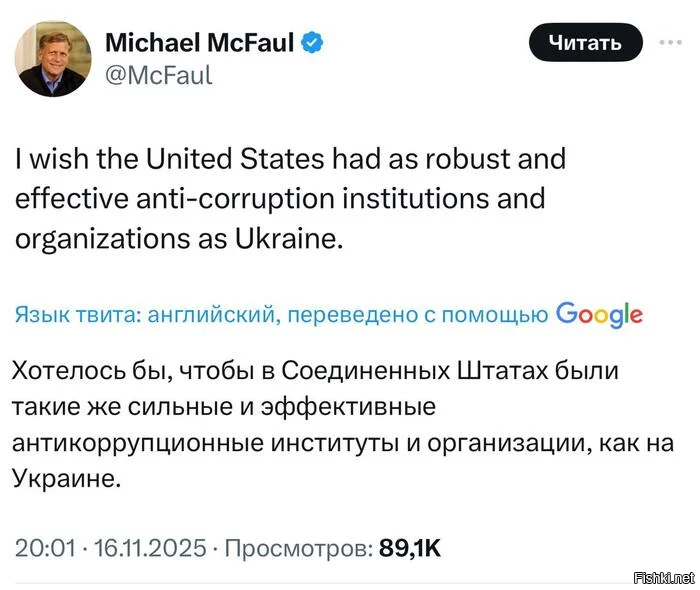Click the Fishki.net watermark logo
The width and height of the screenshot is (700, 590).
point(663,578)
